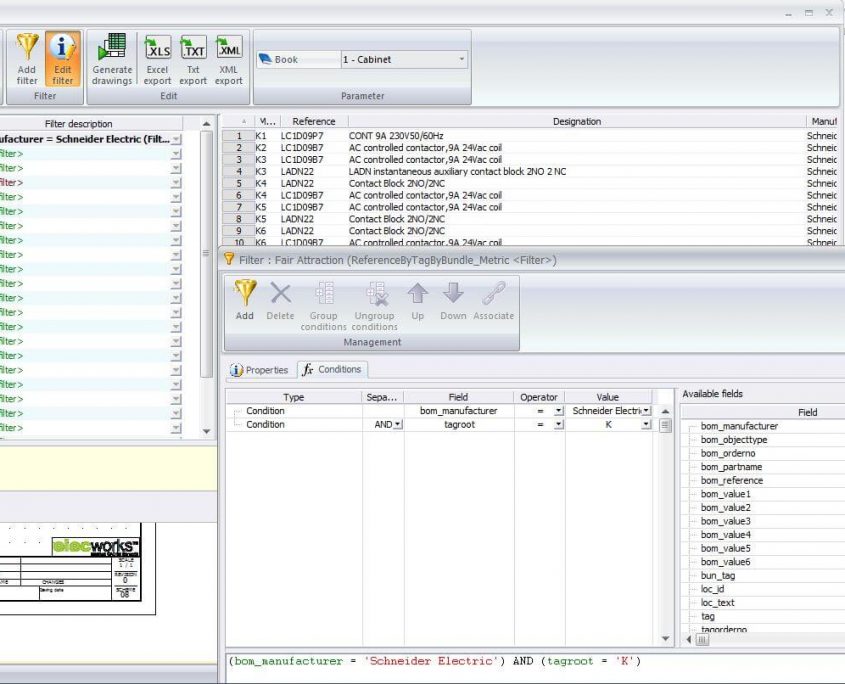Select the Schneider Electric filter description row
This screenshot has height=684, width=845.
(x=89, y=139)
